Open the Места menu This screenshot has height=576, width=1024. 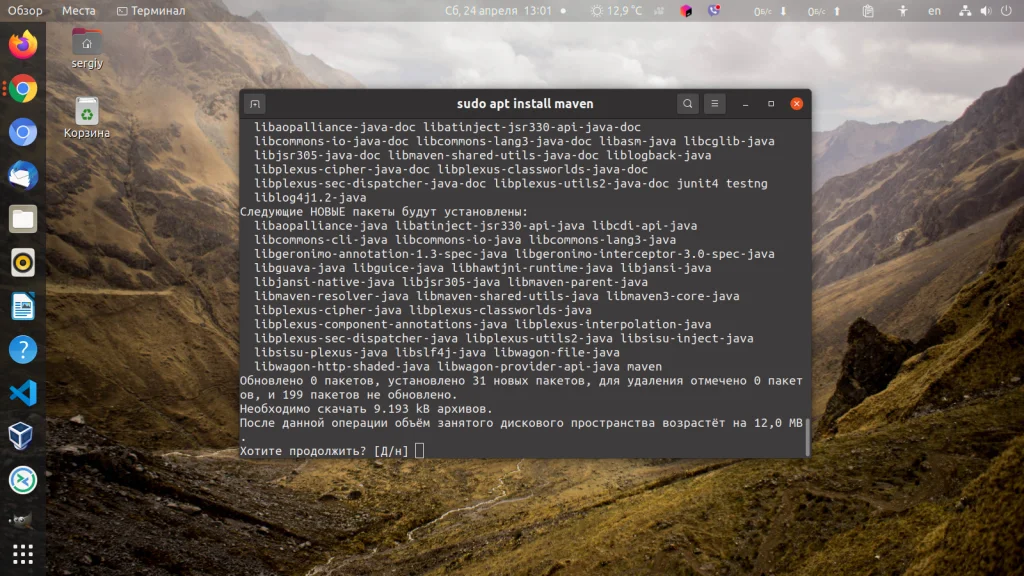pos(79,10)
